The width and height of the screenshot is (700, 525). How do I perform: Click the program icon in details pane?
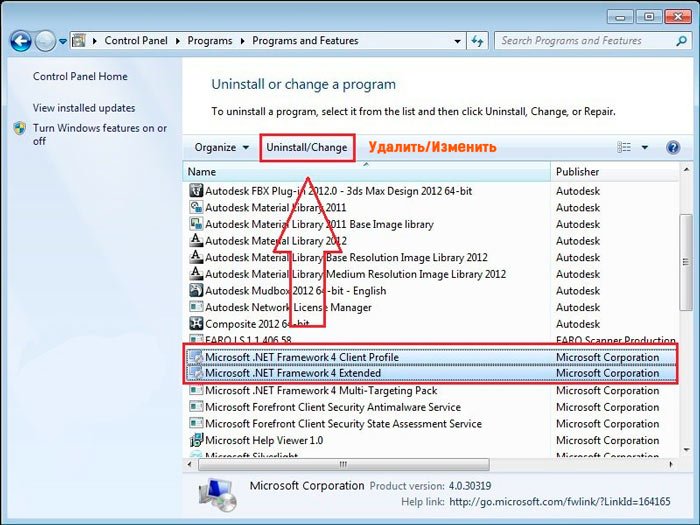tap(217, 495)
